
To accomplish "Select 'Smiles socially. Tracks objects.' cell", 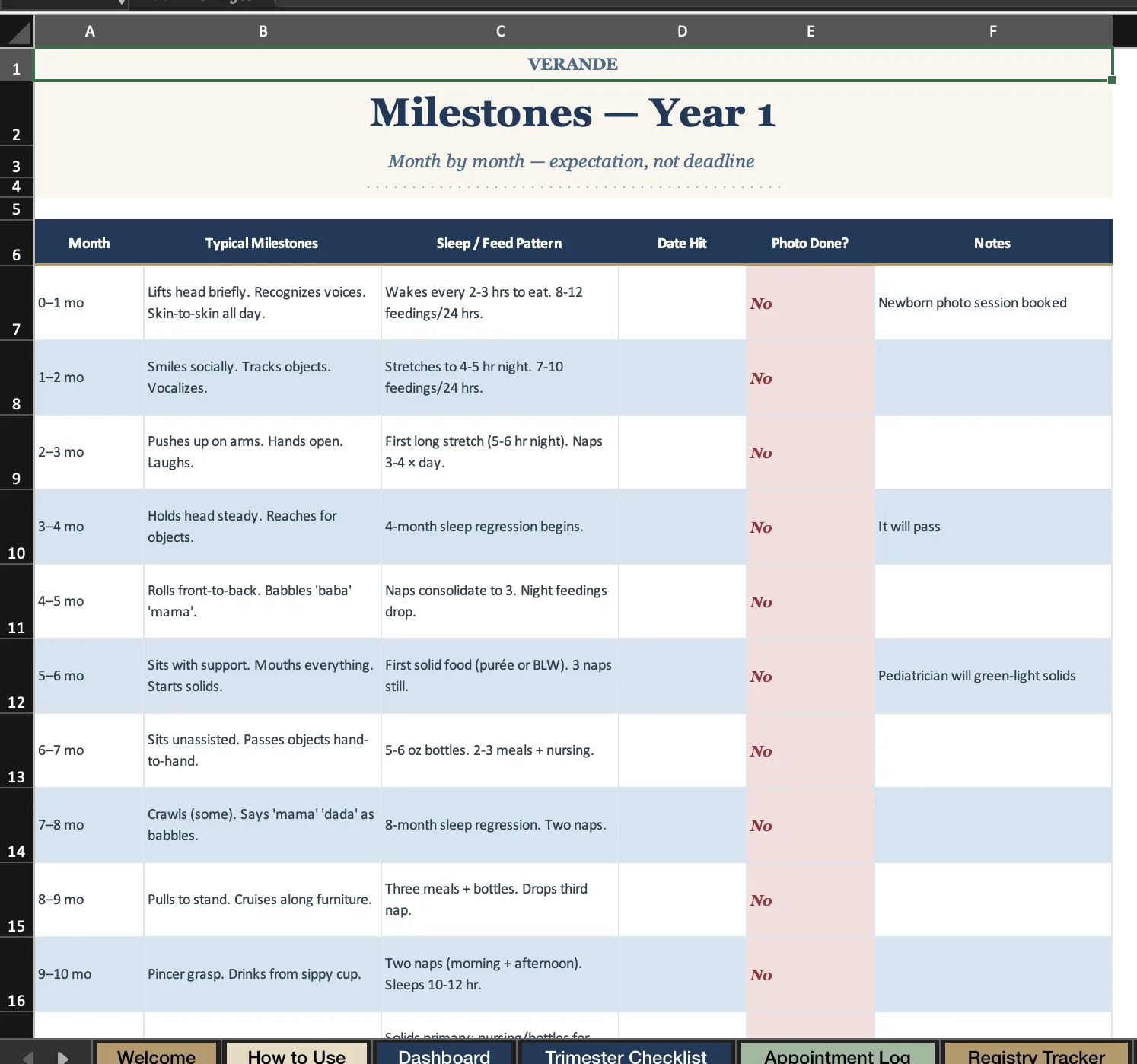I will (x=262, y=377).
